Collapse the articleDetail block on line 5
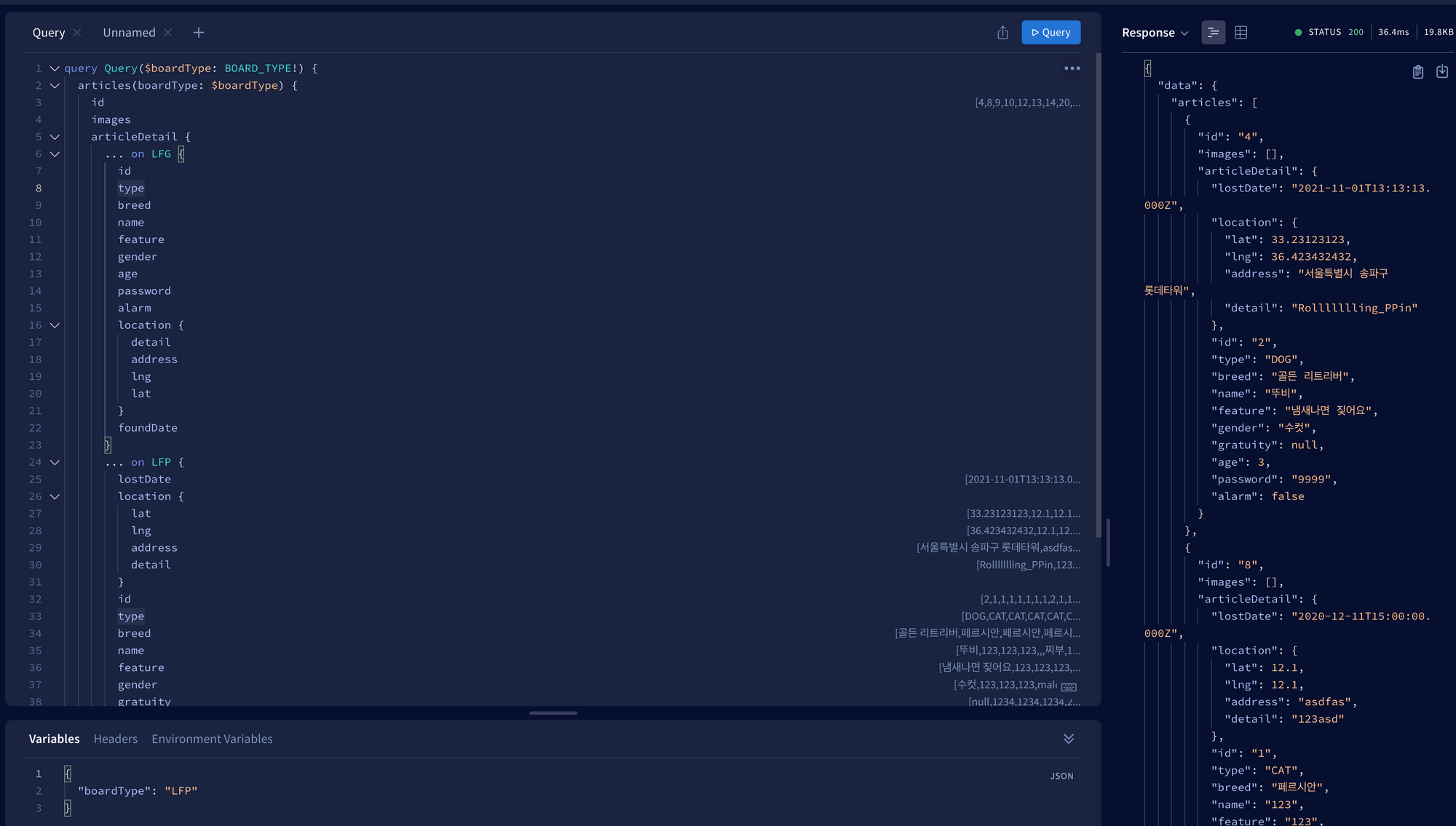Viewport: 1456px width, 826px height. click(x=55, y=137)
